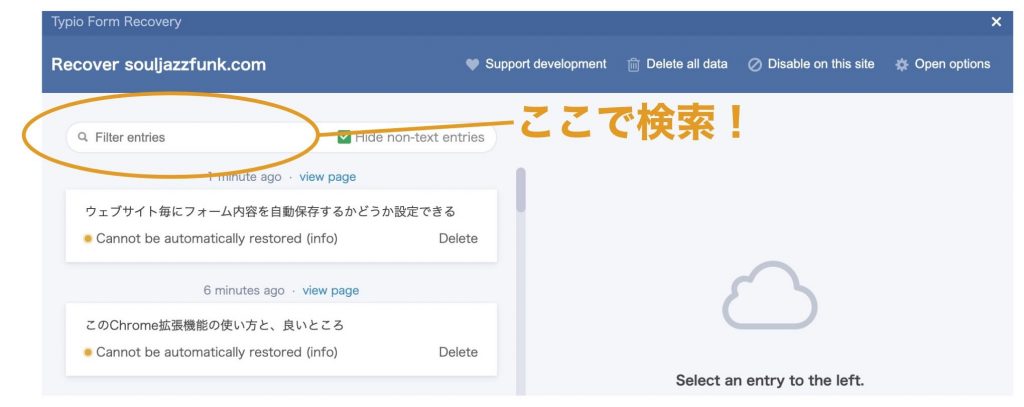
Task: Open view page link for 1 minute ago entry
Action: (x=327, y=177)
